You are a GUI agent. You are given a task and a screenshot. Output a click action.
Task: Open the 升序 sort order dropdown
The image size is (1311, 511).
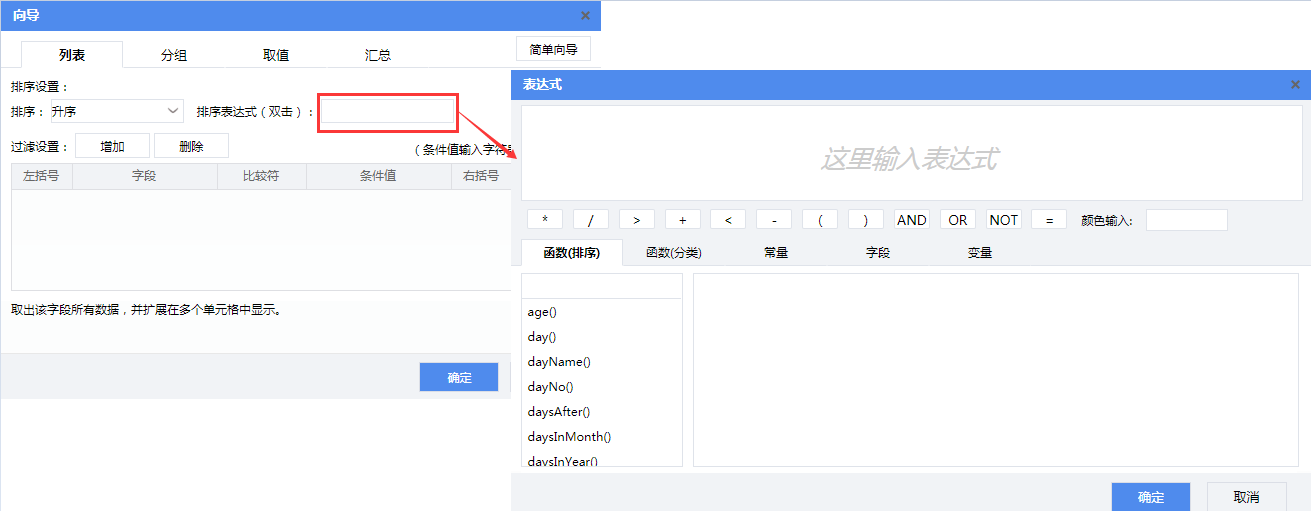point(116,111)
